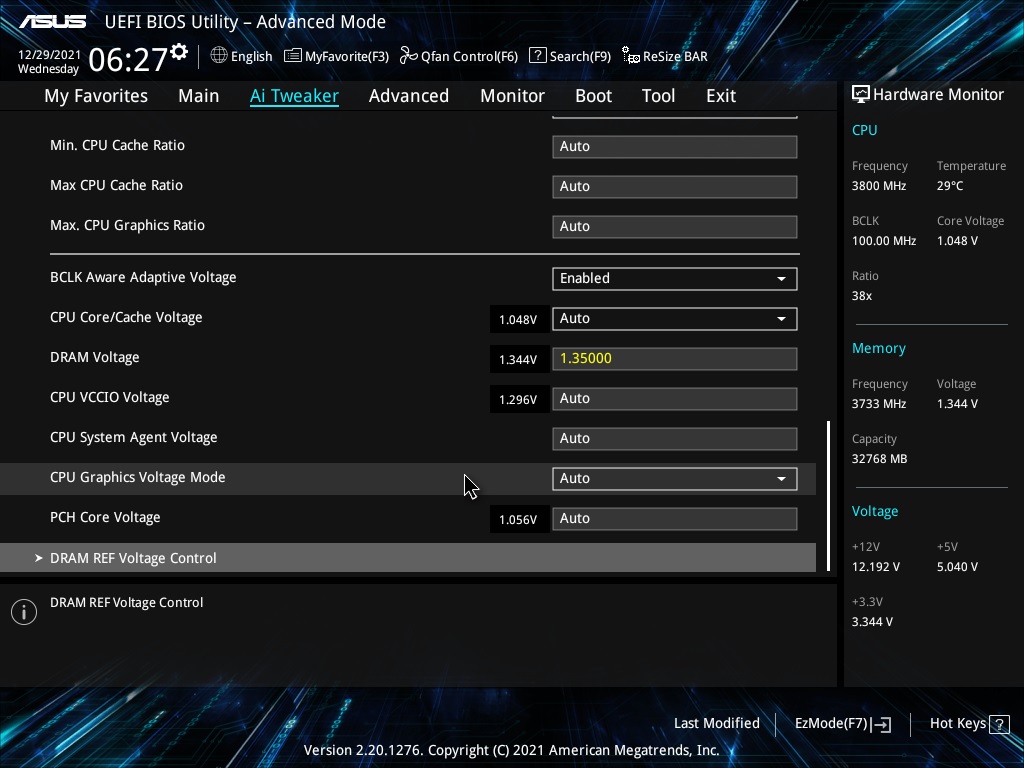This screenshot has height=768, width=1024.
Task: Click the 32768 MB capacity value
Action: 880,458
